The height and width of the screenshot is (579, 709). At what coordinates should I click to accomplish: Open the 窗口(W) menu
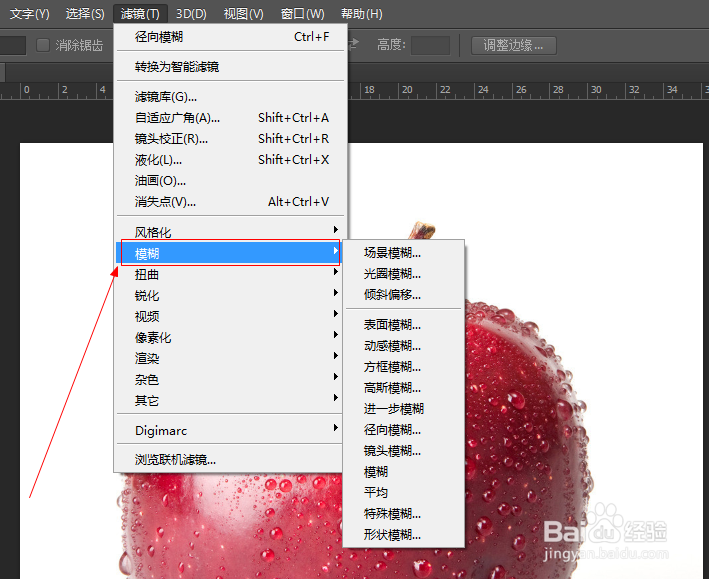pyautogui.click(x=303, y=14)
